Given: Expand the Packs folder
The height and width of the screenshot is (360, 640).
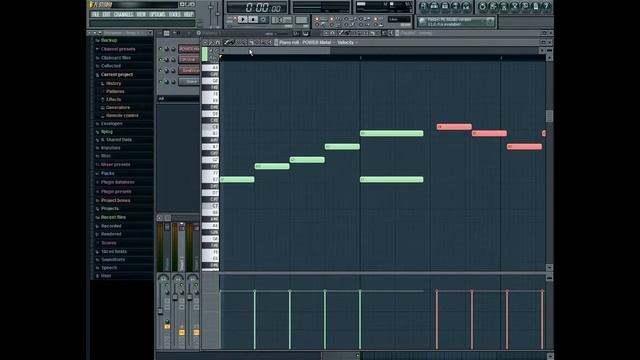Looking at the screenshot, I should [107, 173].
